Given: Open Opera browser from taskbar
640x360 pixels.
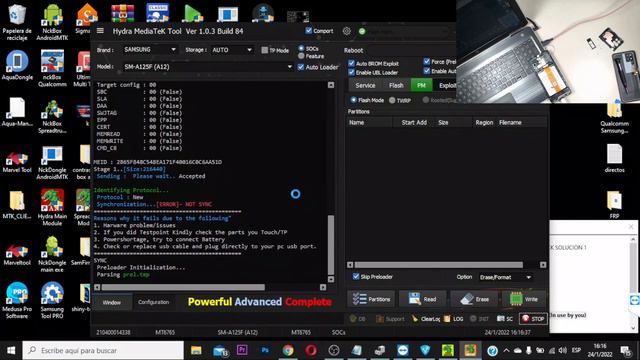Looking at the screenshot, I should pos(311,350).
